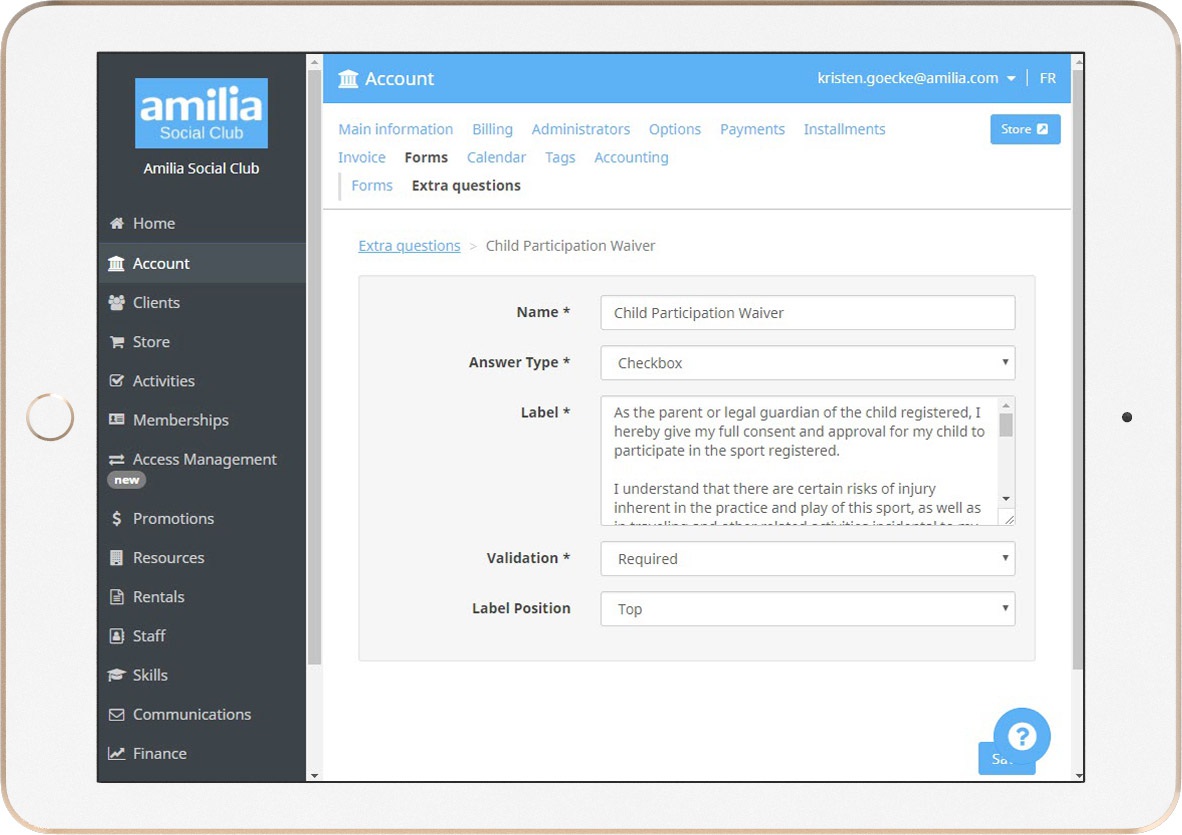
Task: Open the help question mark bubble
Action: (1021, 736)
